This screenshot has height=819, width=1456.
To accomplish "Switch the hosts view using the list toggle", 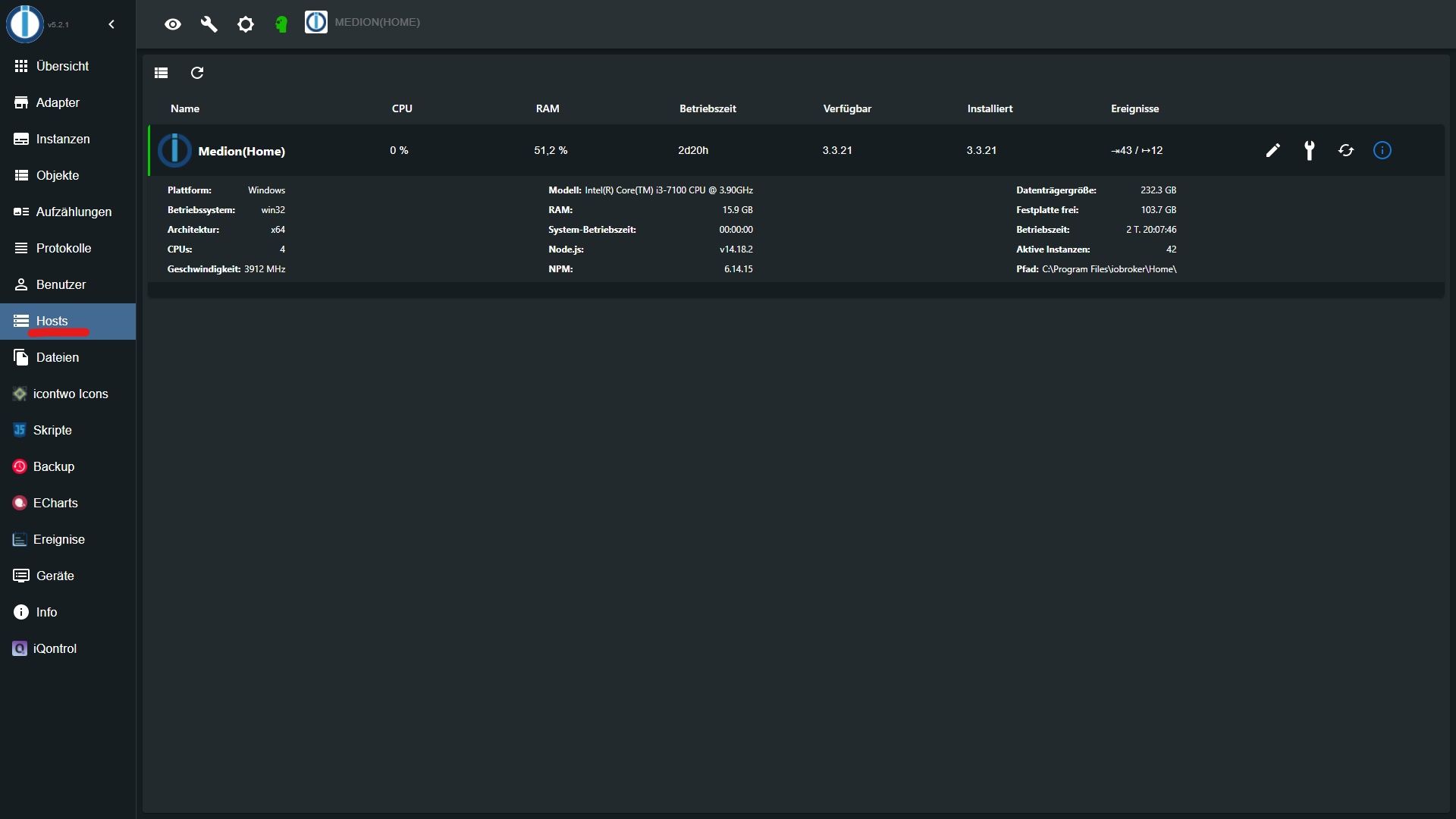I will pyautogui.click(x=161, y=72).
